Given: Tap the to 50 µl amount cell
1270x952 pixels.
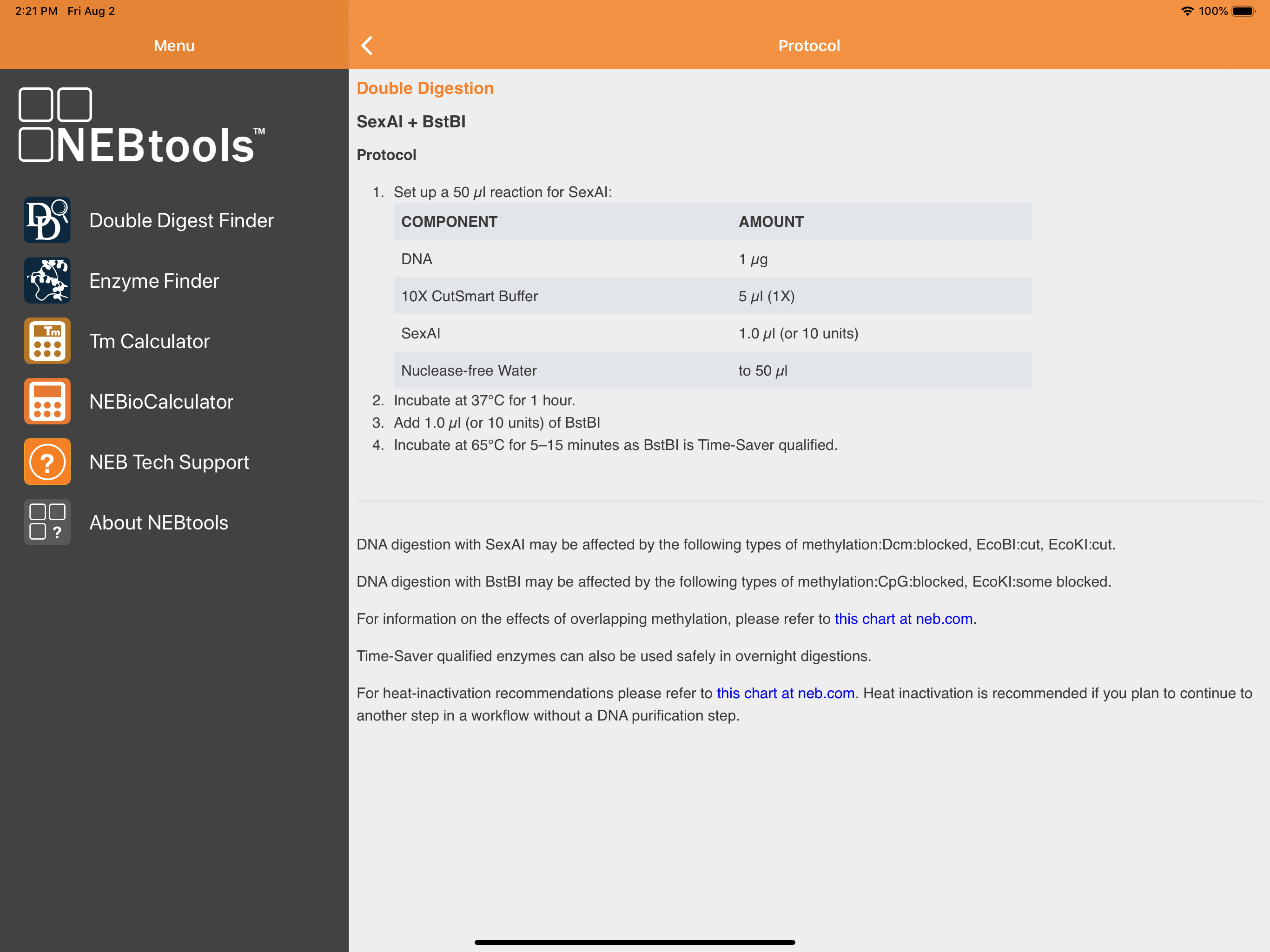Looking at the screenshot, I should pos(762,371).
